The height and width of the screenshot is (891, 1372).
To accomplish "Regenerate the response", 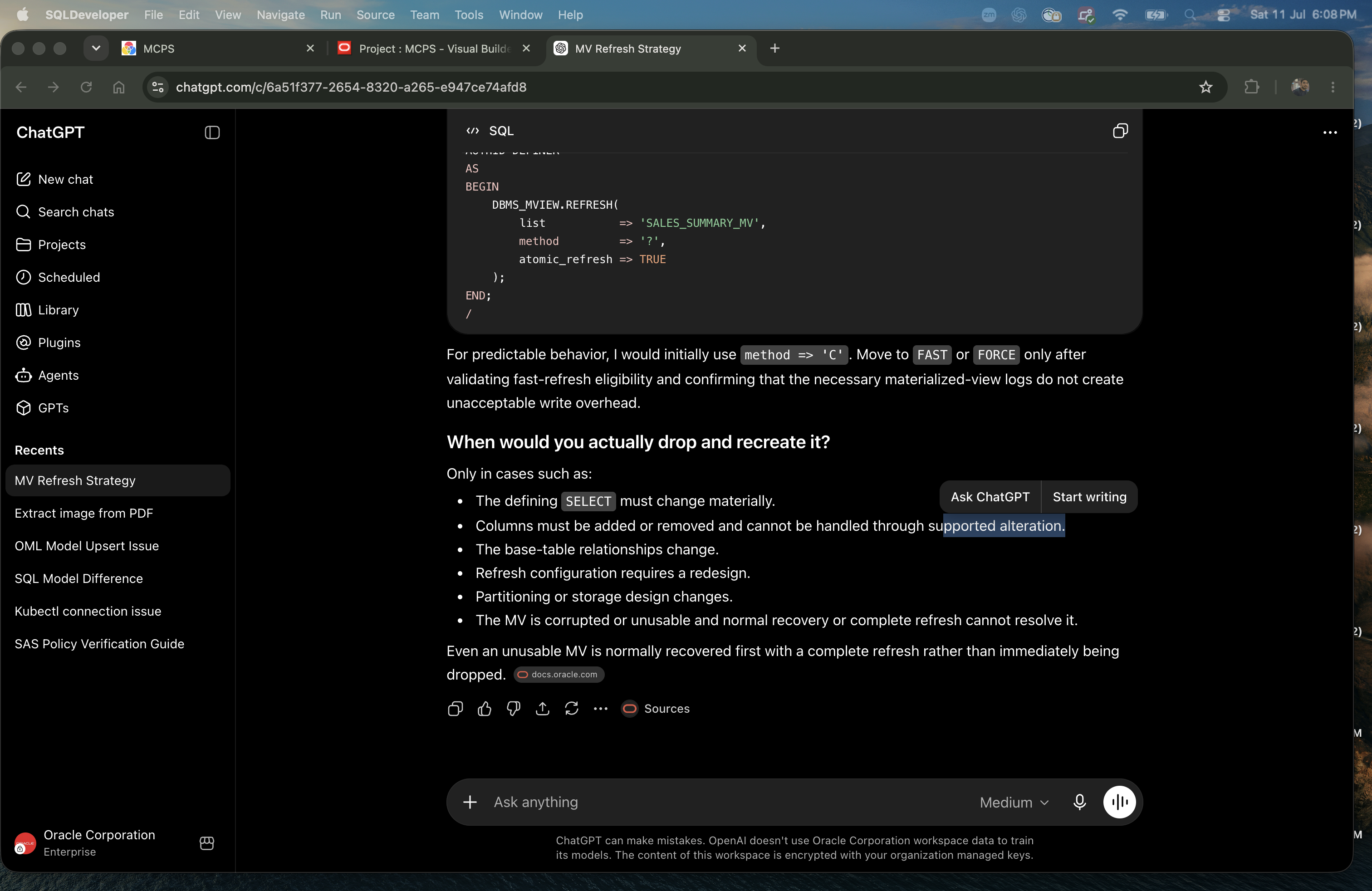I will (571, 709).
